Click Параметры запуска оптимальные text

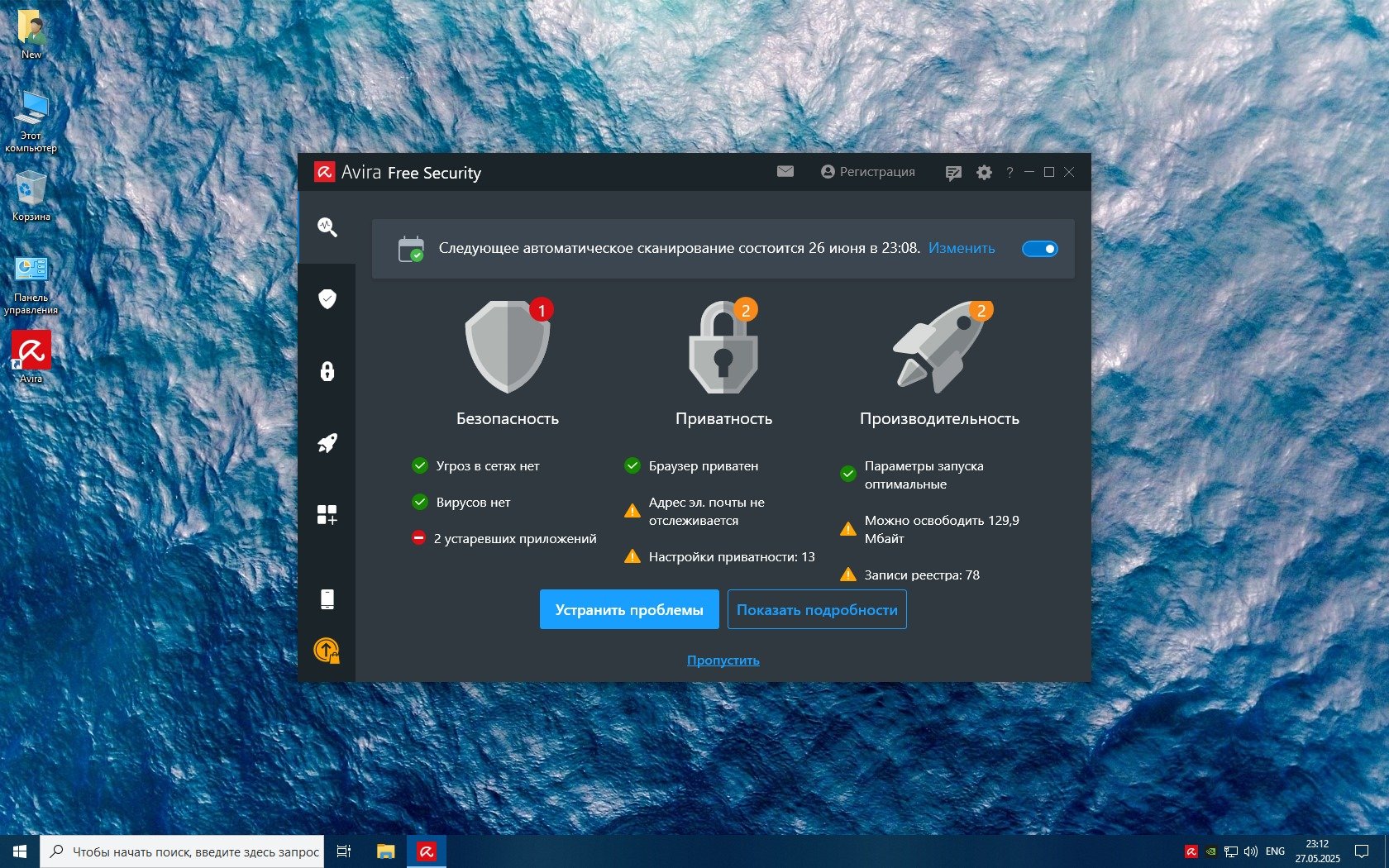click(x=924, y=475)
